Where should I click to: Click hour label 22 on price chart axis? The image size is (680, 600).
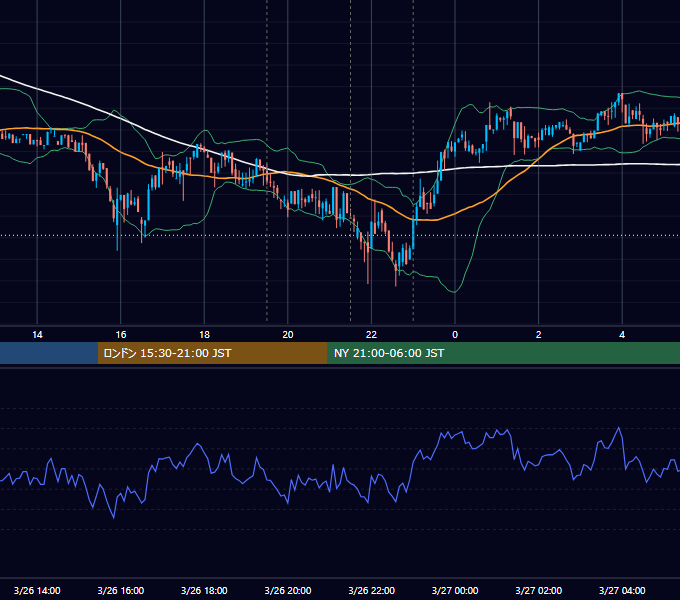tap(371, 335)
